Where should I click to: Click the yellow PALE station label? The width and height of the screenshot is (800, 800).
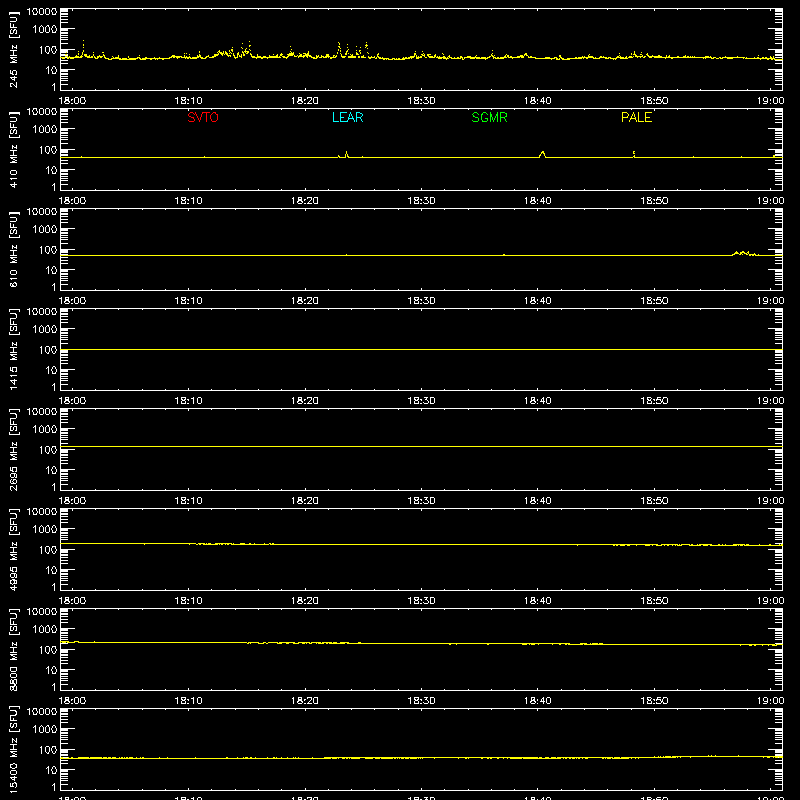636,117
